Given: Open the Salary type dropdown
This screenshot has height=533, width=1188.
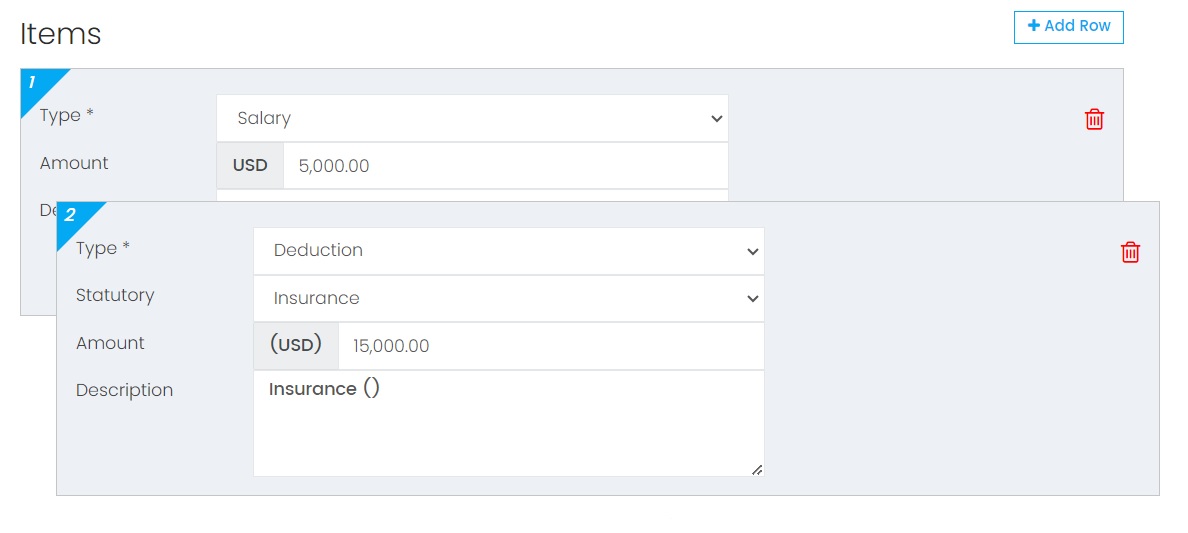Looking at the screenshot, I should 472,118.
